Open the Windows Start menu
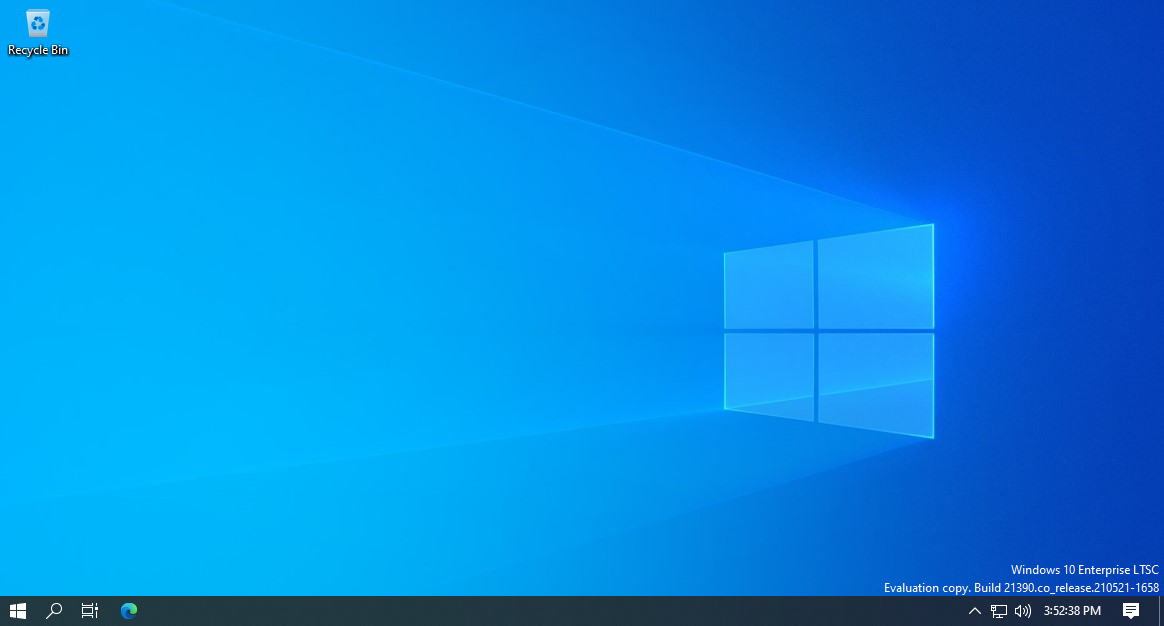This screenshot has height=626, width=1164. (18, 610)
